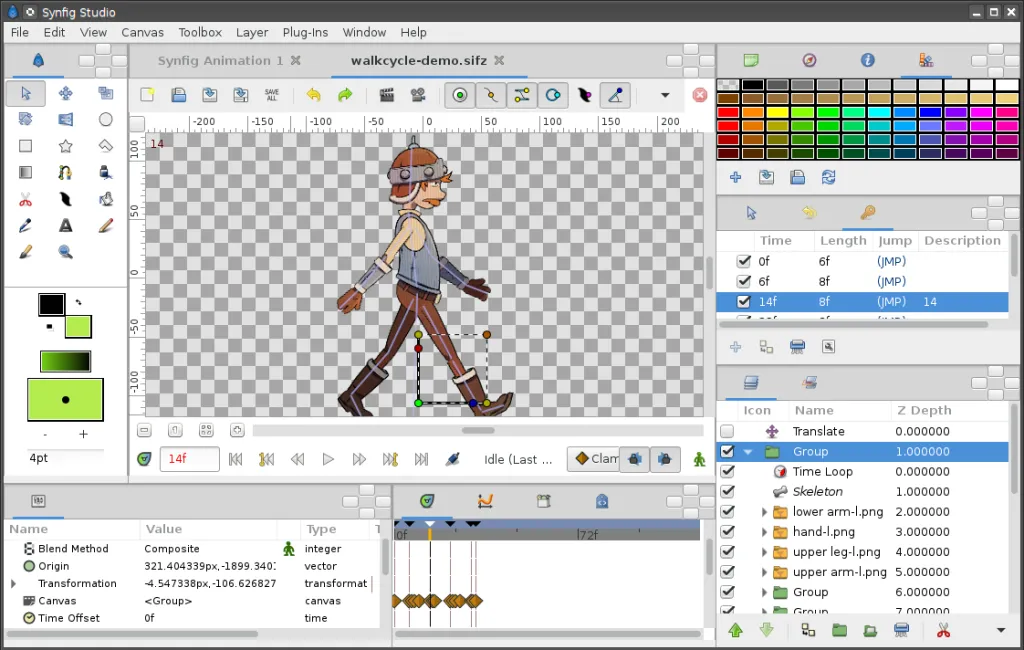Open the toolbar overflow dropdown arrow
This screenshot has height=650, width=1024.
tap(663, 95)
